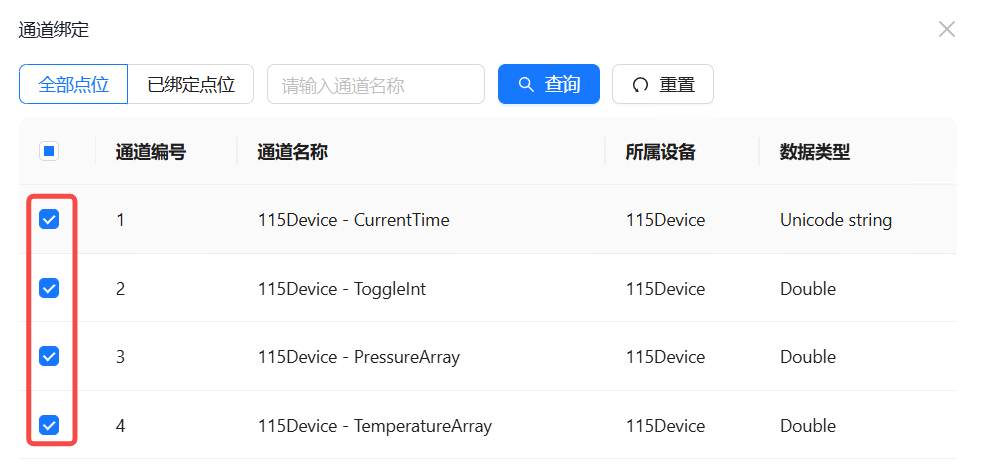Uncheck the PressureArray channel row checkbox
Screen dimensions: 981x465
click(x=49, y=357)
